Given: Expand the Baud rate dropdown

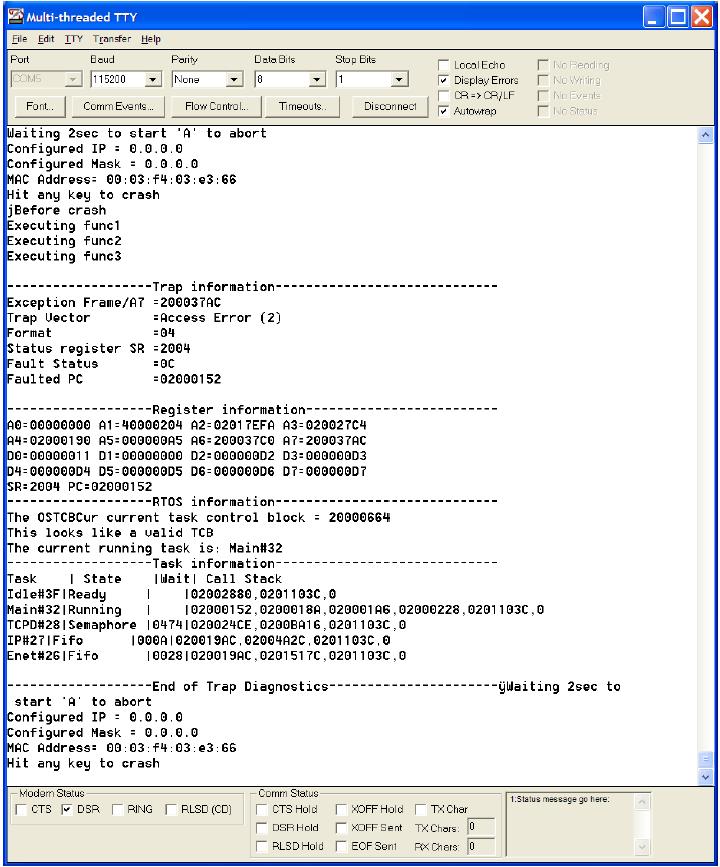Looking at the screenshot, I should click(153, 78).
